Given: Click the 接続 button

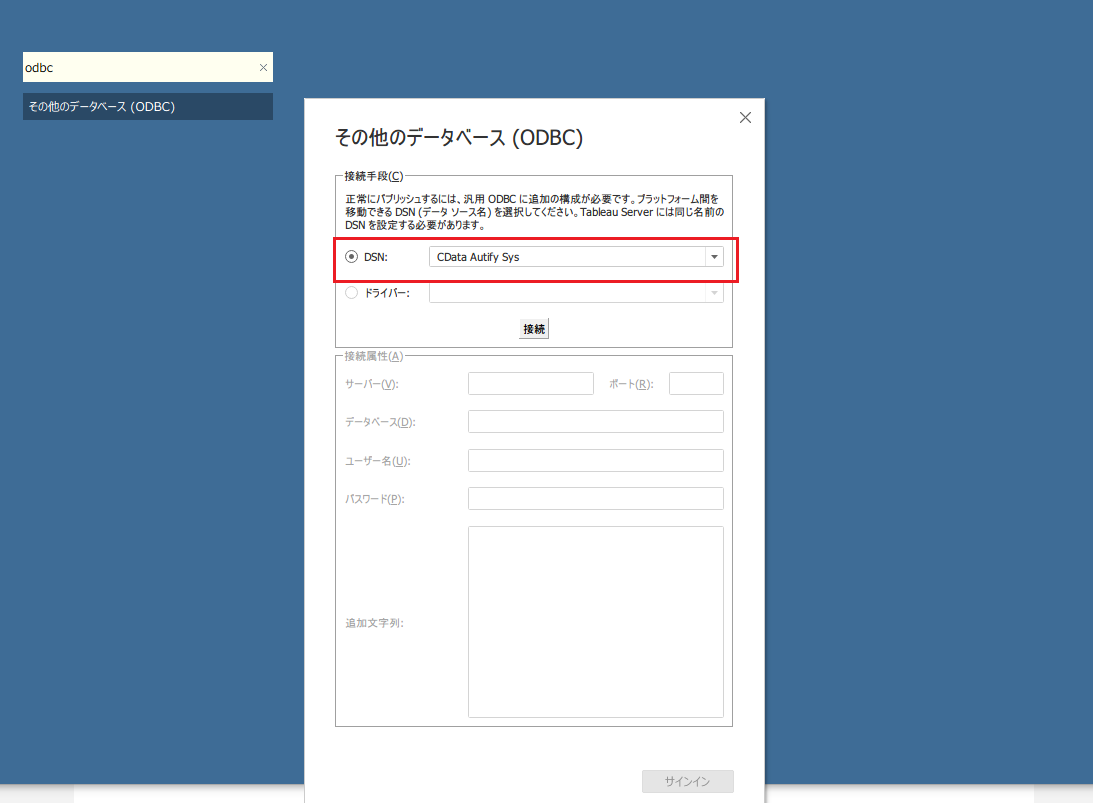Looking at the screenshot, I should tap(533, 328).
